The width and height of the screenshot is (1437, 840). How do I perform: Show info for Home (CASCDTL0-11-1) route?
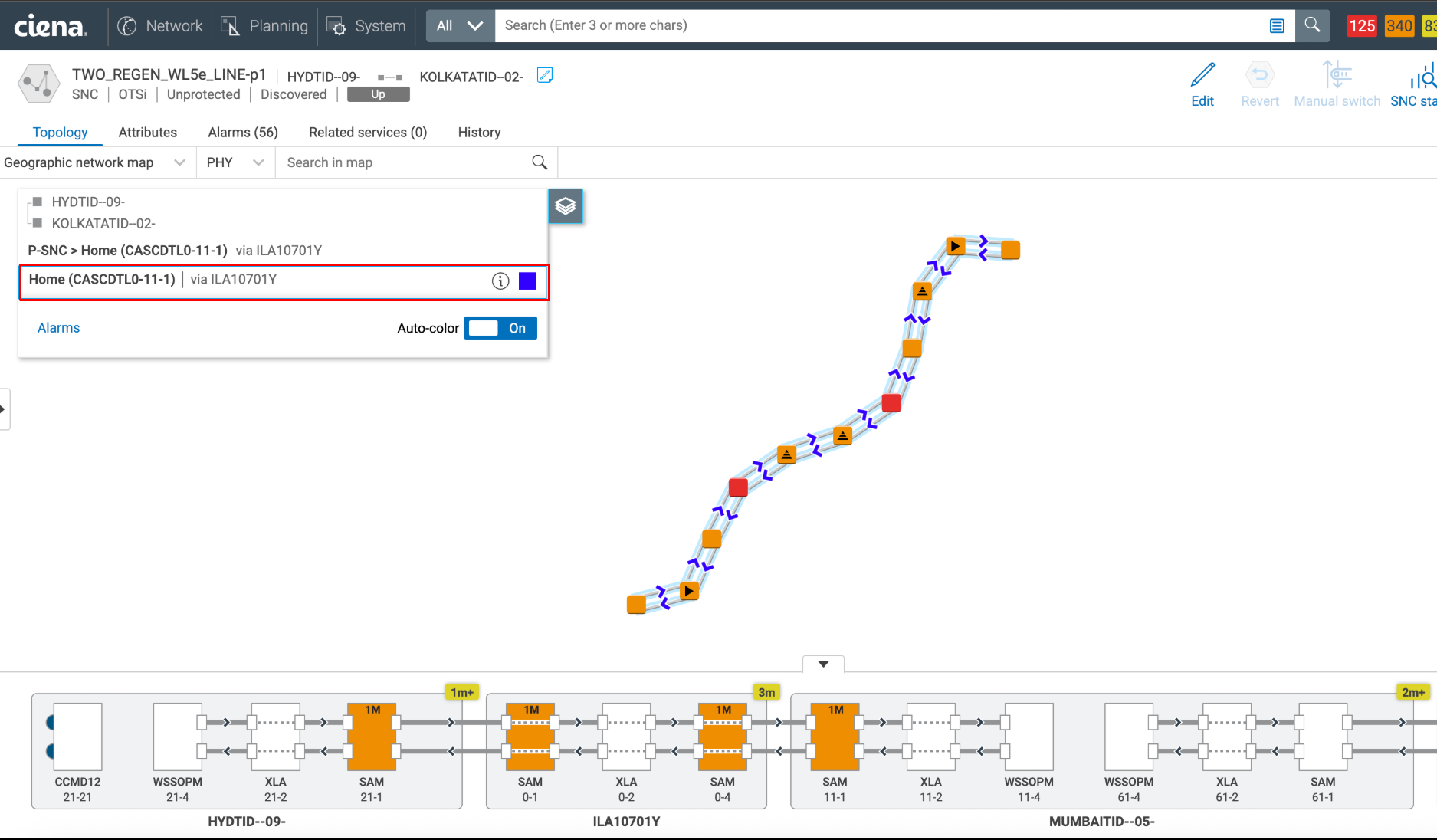coord(500,281)
